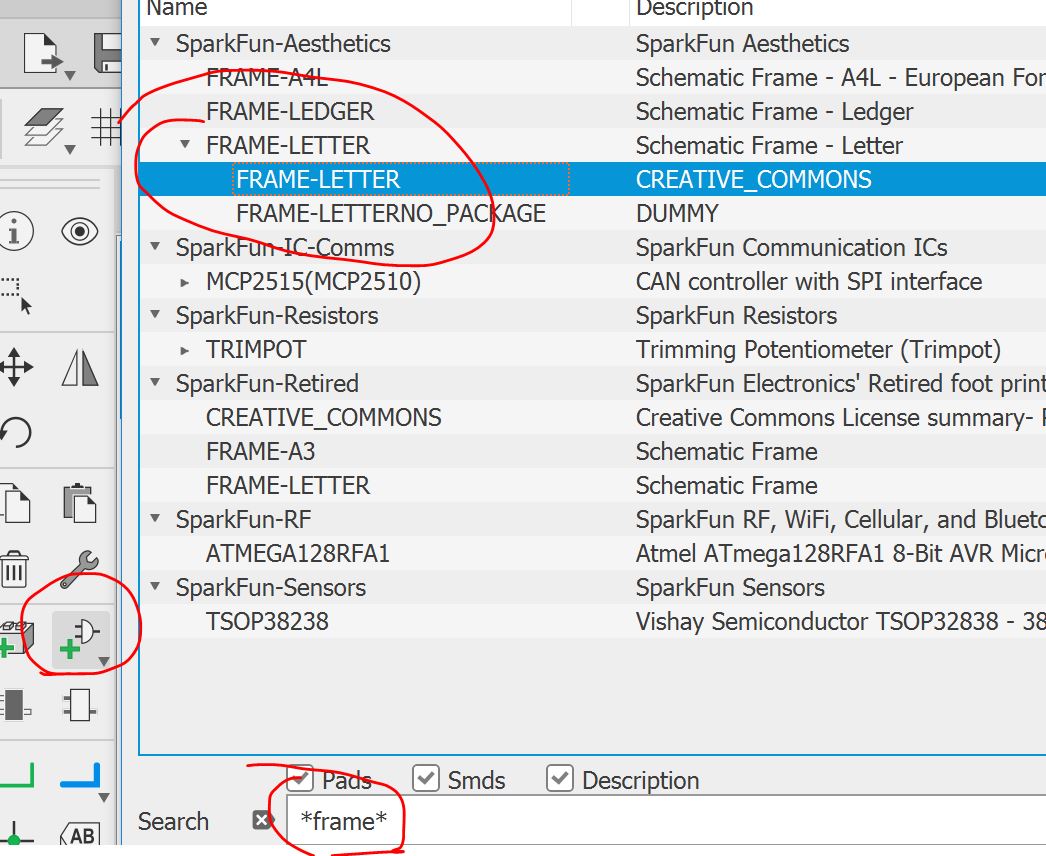1046x856 pixels.
Task: Choose the Mirror tool
Action: [x=79, y=367]
